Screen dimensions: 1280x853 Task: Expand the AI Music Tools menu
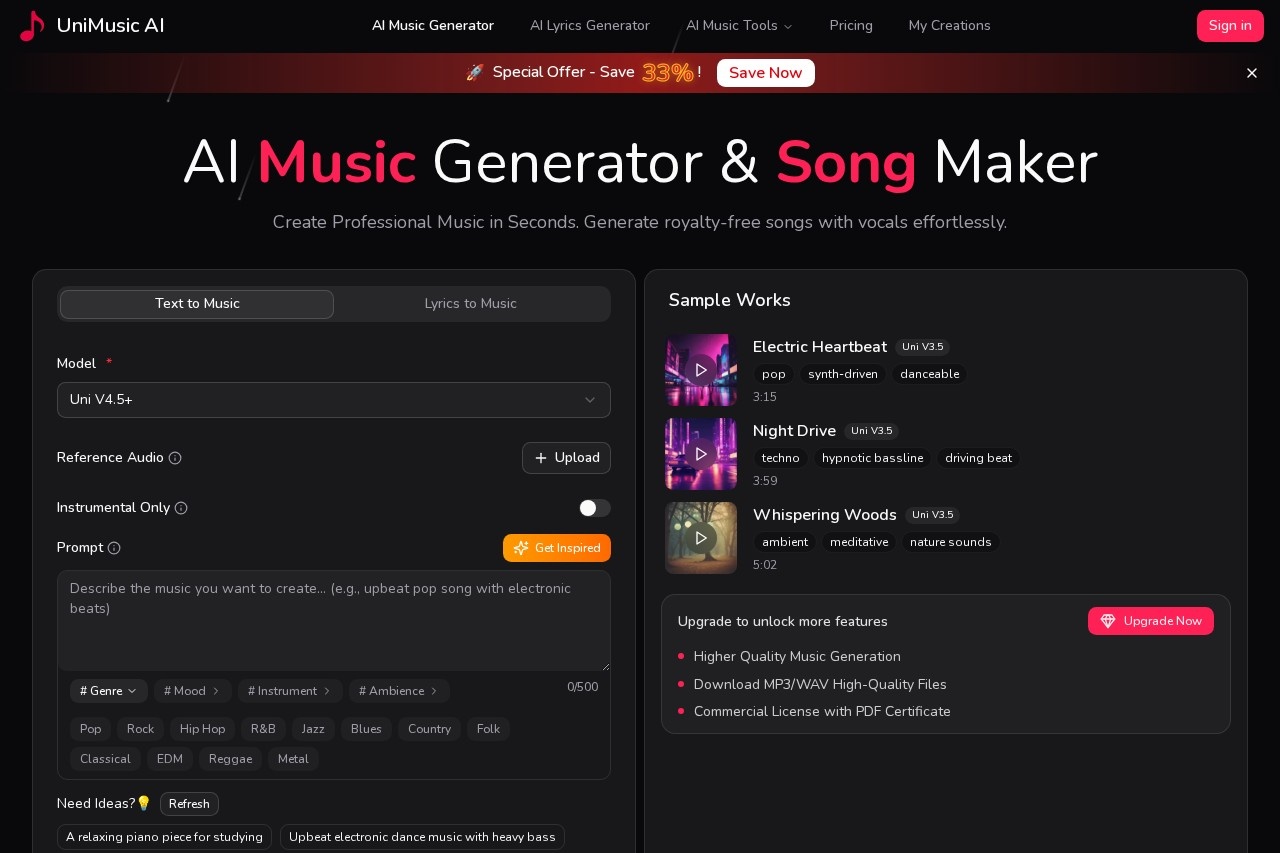(x=740, y=26)
